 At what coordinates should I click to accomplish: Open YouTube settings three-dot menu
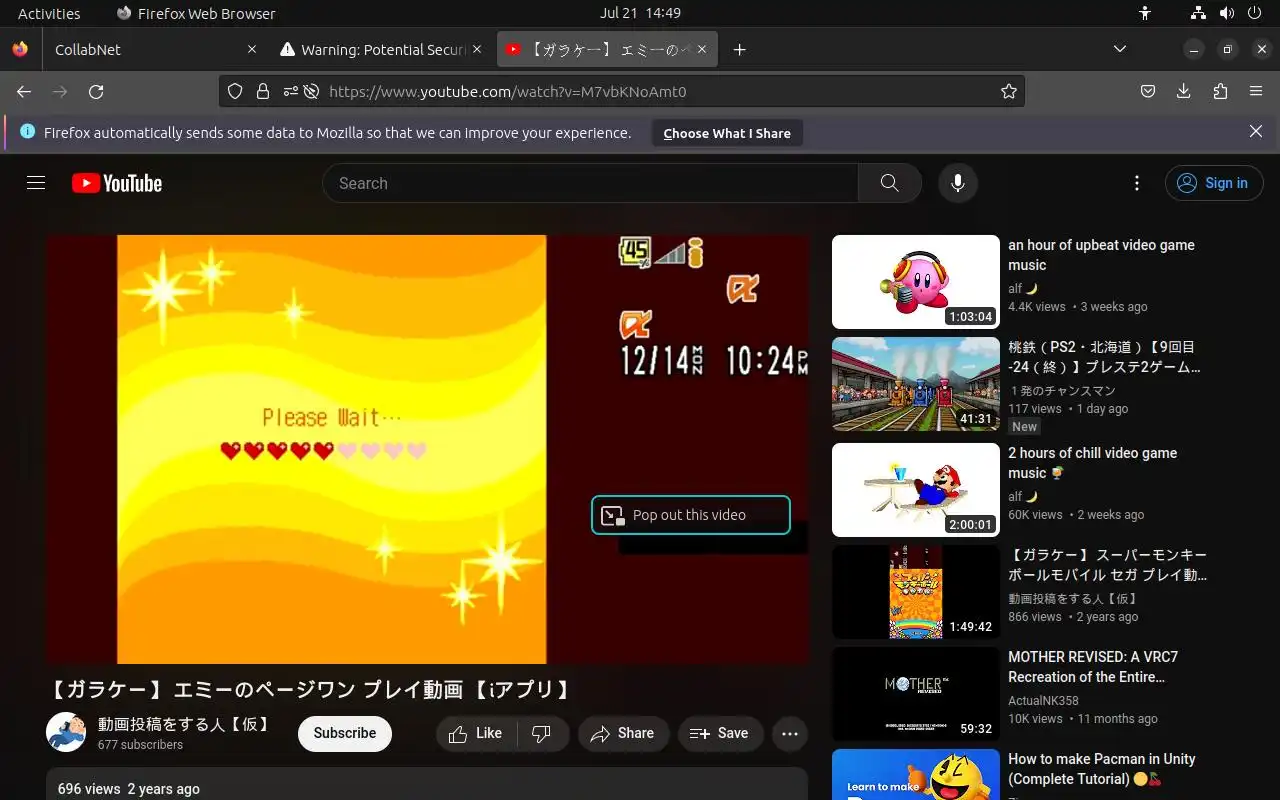click(x=1136, y=183)
